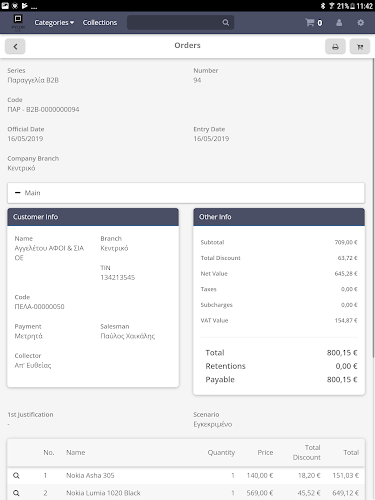The height and width of the screenshot is (500, 375).
Task: Click the Quantity column header
Action: [x=221, y=452]
